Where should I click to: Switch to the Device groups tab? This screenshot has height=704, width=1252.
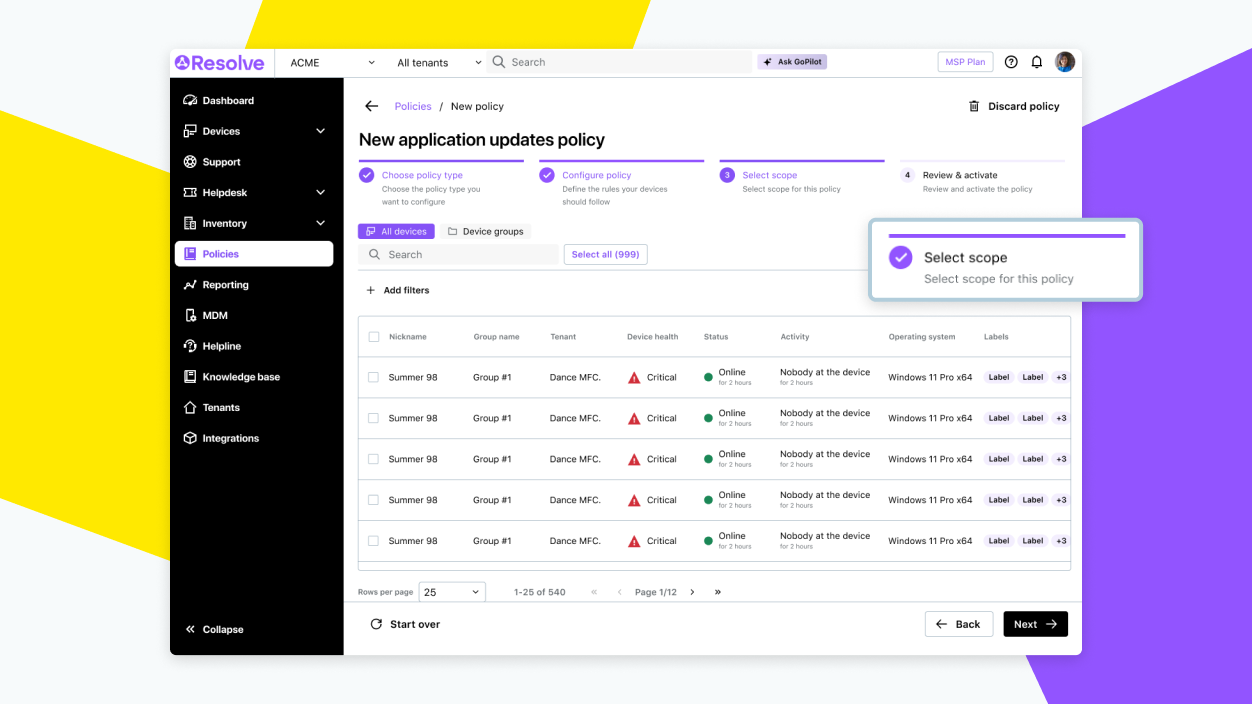[x=487, y=230]
